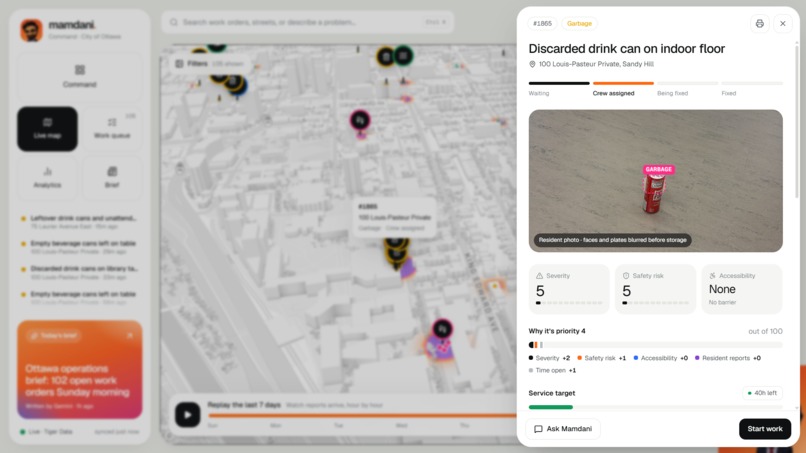Open the Discarded drink cans on library feed item
The height and width of the screenshot is (453, 806).
pyautogui.click(x=79, y=273)
